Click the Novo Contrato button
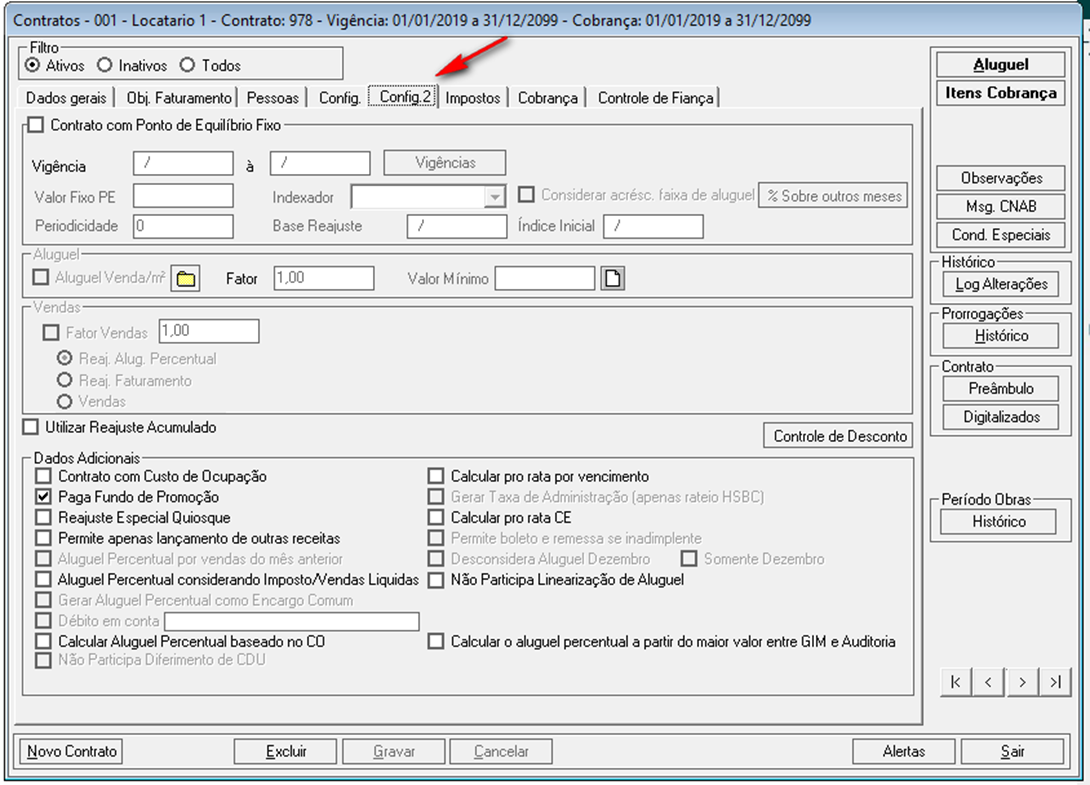Screen dimensions: 1090x785 pyautogui.click(x=71, y=752)
